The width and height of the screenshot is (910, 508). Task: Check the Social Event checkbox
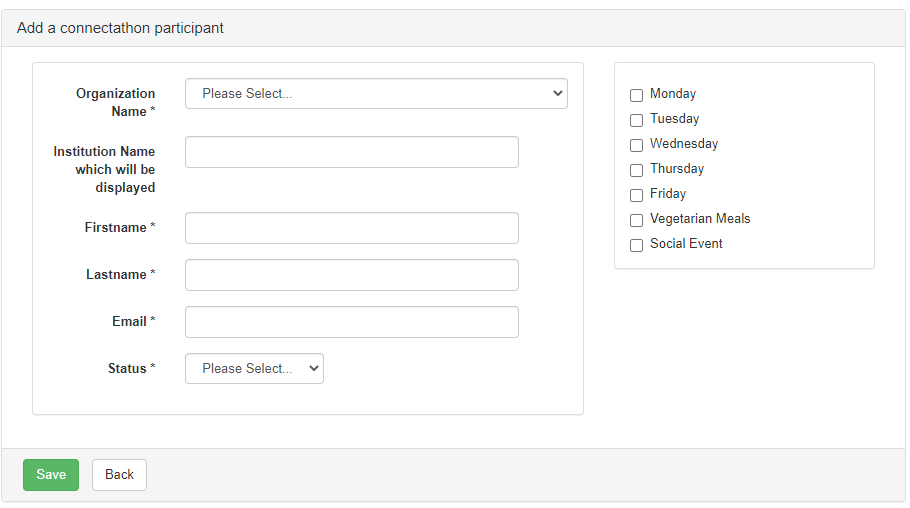637,245
